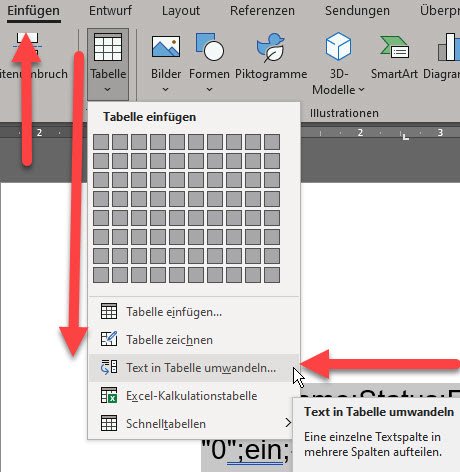Viewport: 460px width, 472px height.
Task: Switch to the Referenzen tab
Action: pyautogui.click(x=262, y=11)
